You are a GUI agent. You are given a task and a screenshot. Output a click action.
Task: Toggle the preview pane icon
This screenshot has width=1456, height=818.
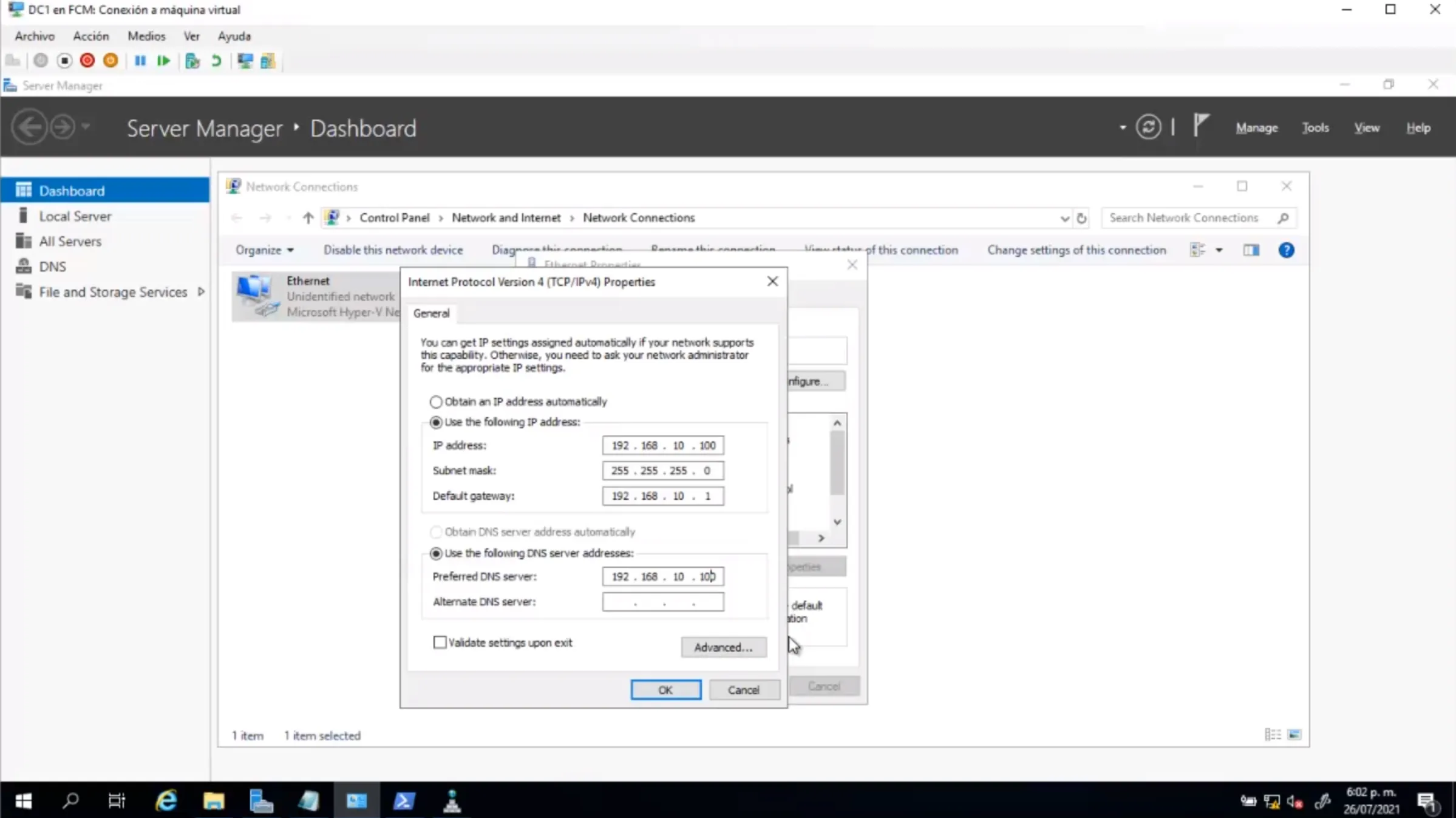coord(1251,250)
